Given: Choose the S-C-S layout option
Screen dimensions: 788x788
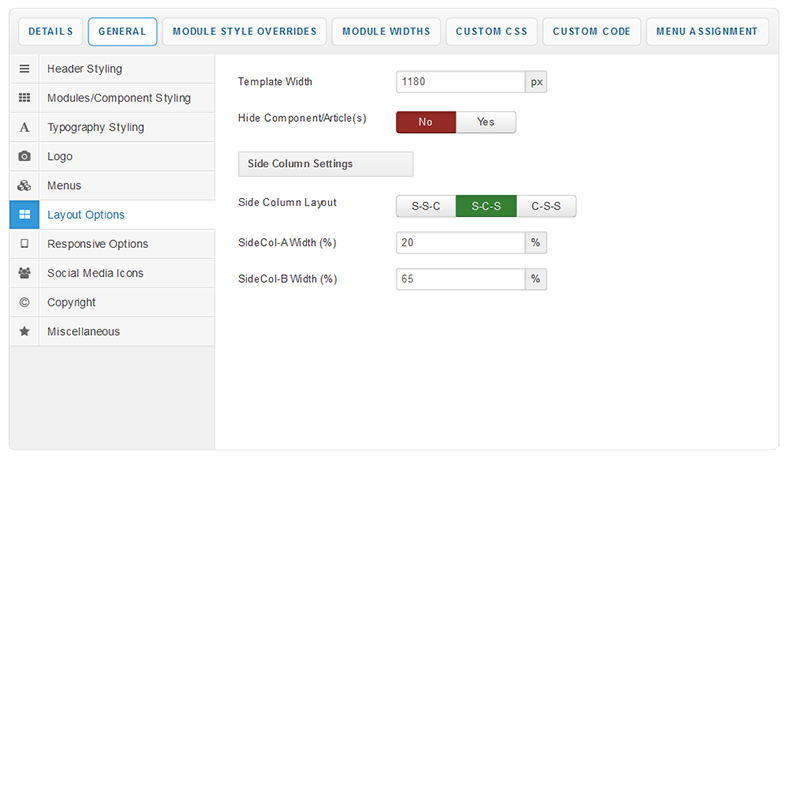Looking at the screenshot, I should click(x=486, y=206).
